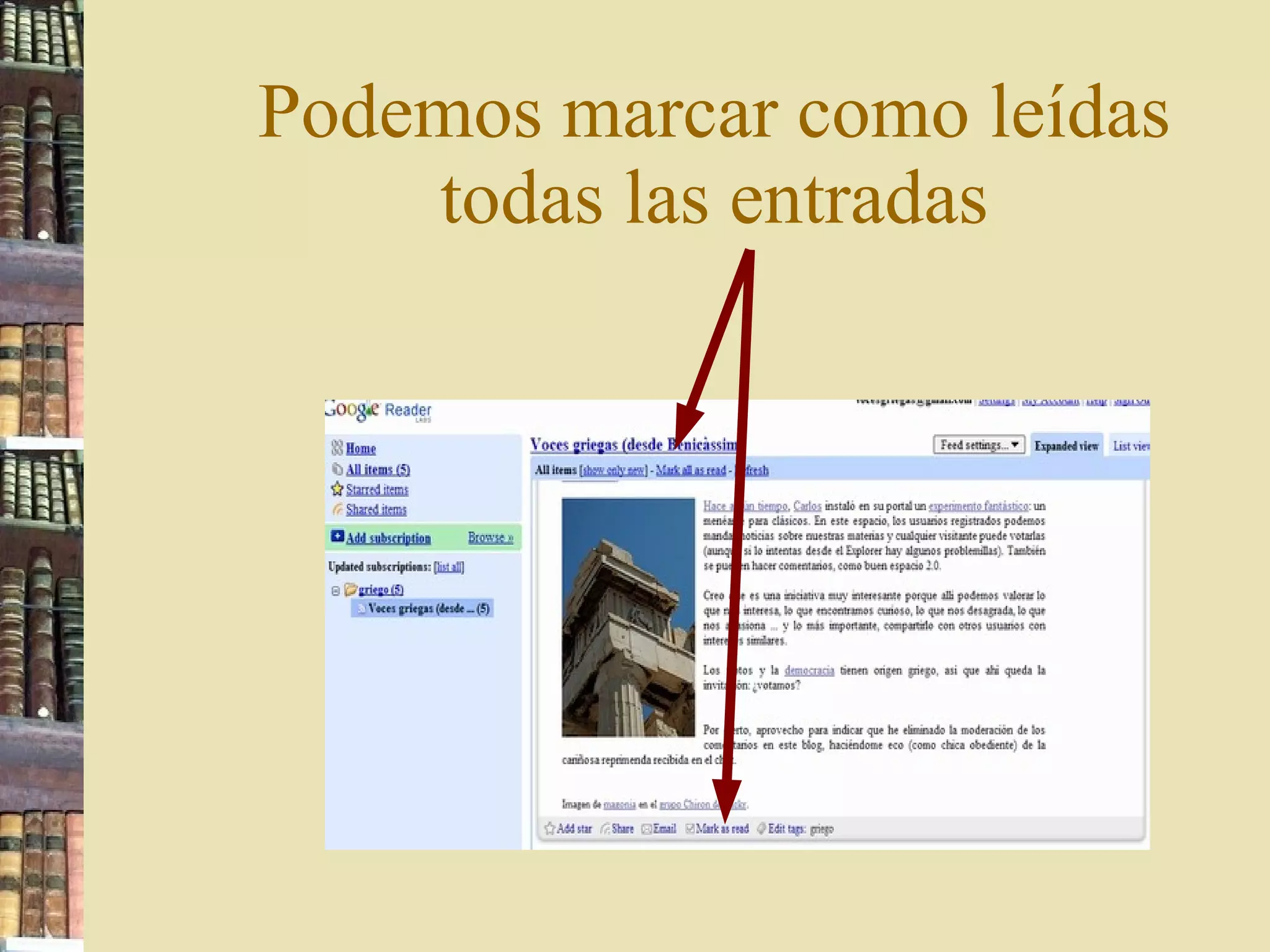Click the show only new link

[614, 470]
